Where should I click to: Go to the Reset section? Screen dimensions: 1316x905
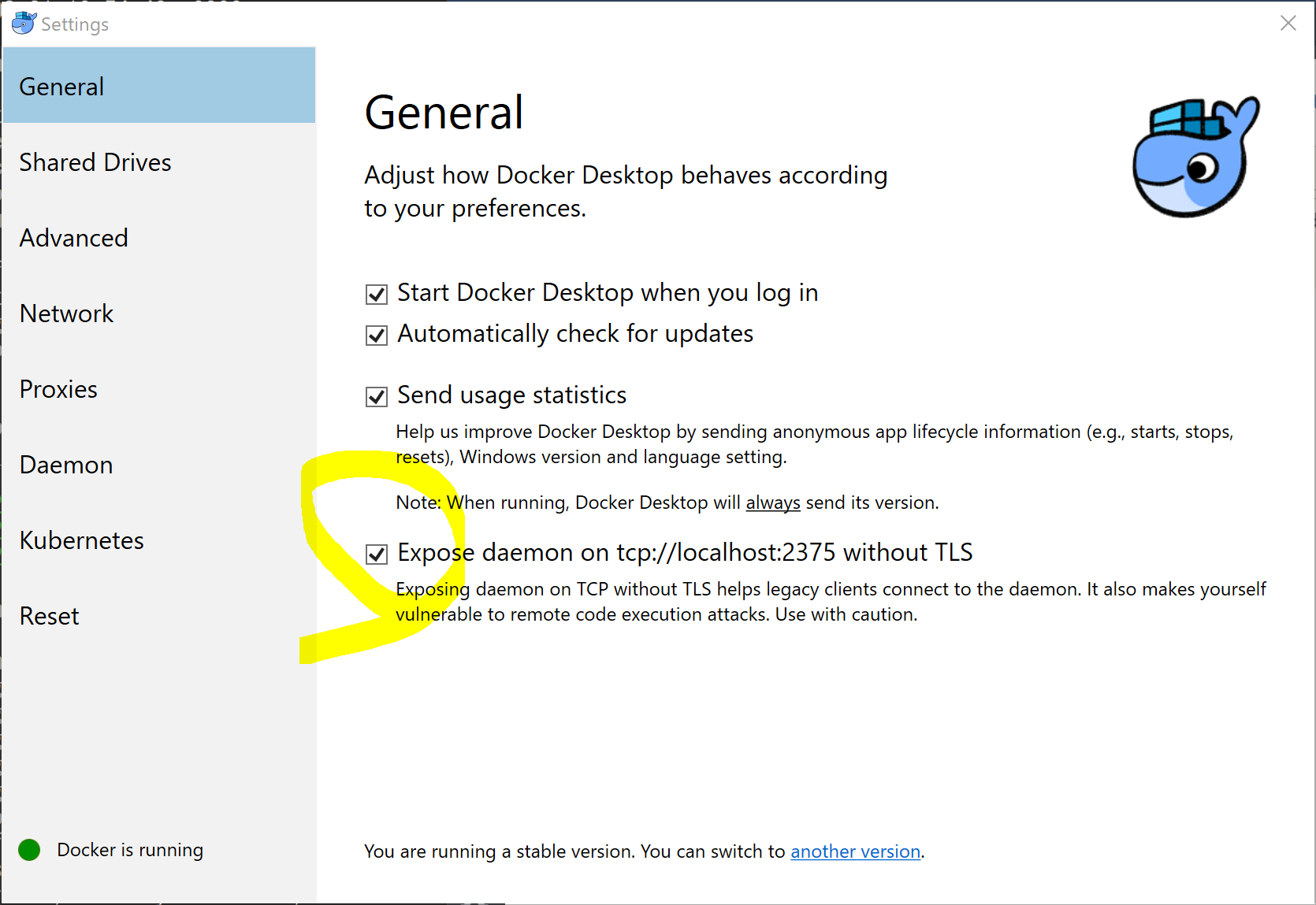coord(159,615)
